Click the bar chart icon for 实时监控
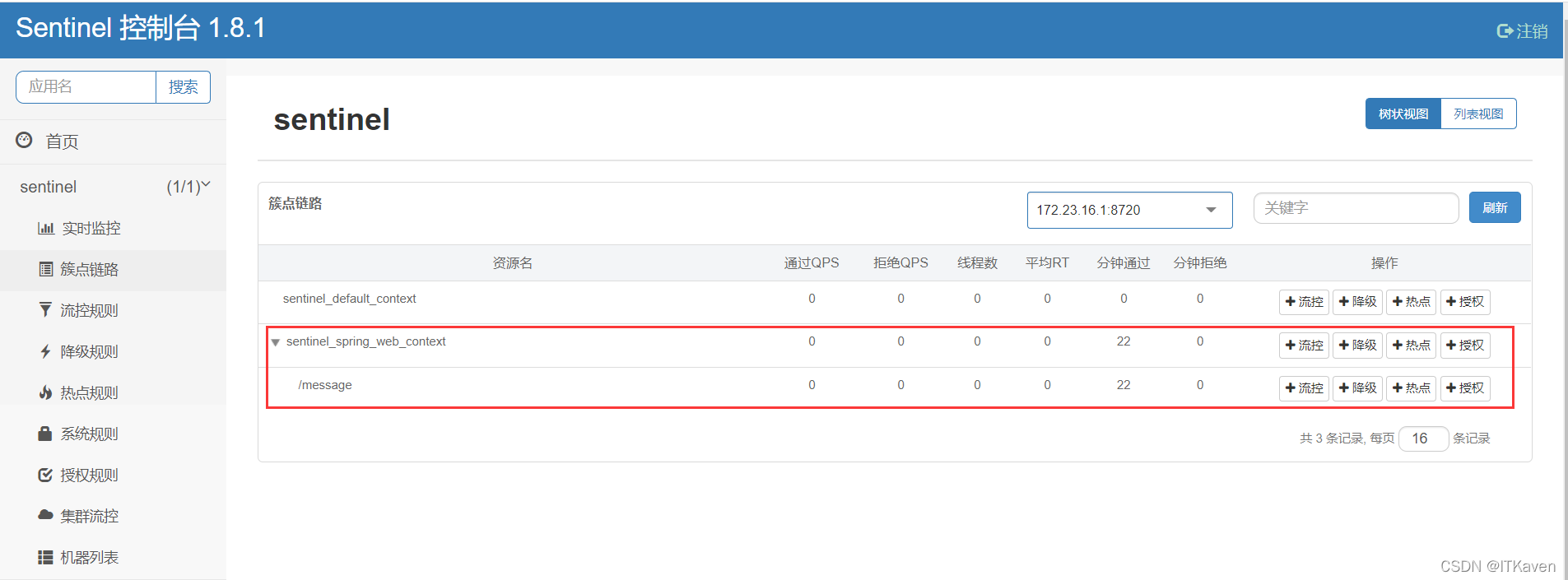 46,229
